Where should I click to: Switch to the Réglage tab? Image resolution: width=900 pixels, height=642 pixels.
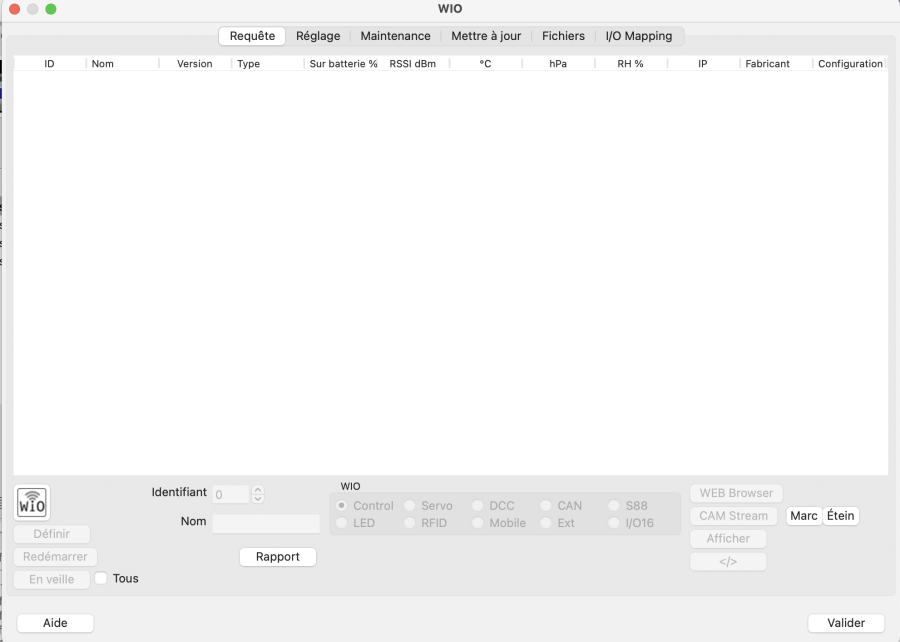(318, 36)
